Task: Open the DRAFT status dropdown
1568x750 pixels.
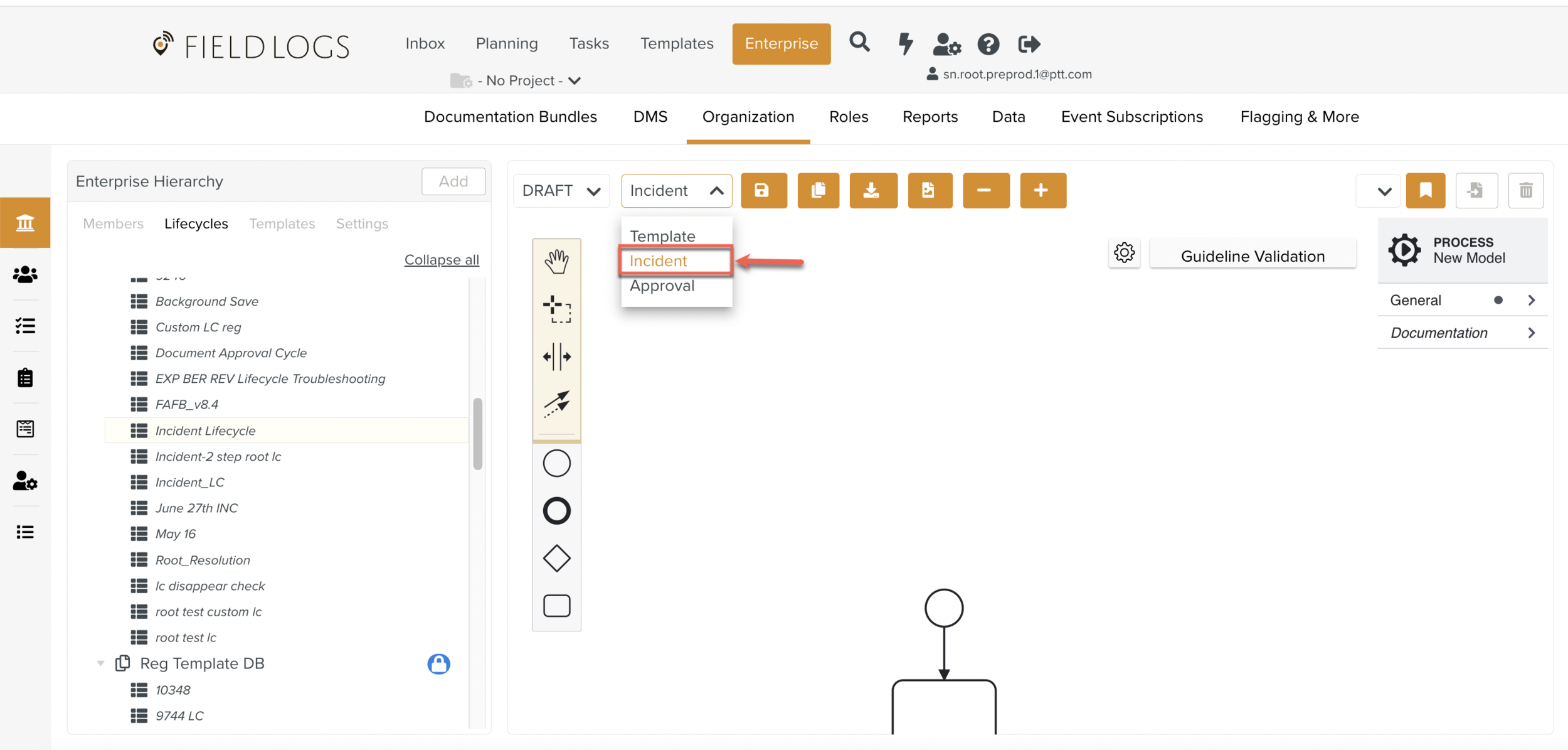Action: click(561, 190)
